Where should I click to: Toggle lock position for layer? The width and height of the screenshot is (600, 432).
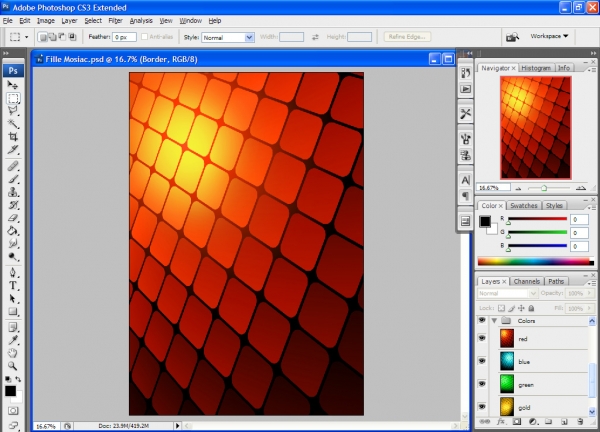click(522, 308)
